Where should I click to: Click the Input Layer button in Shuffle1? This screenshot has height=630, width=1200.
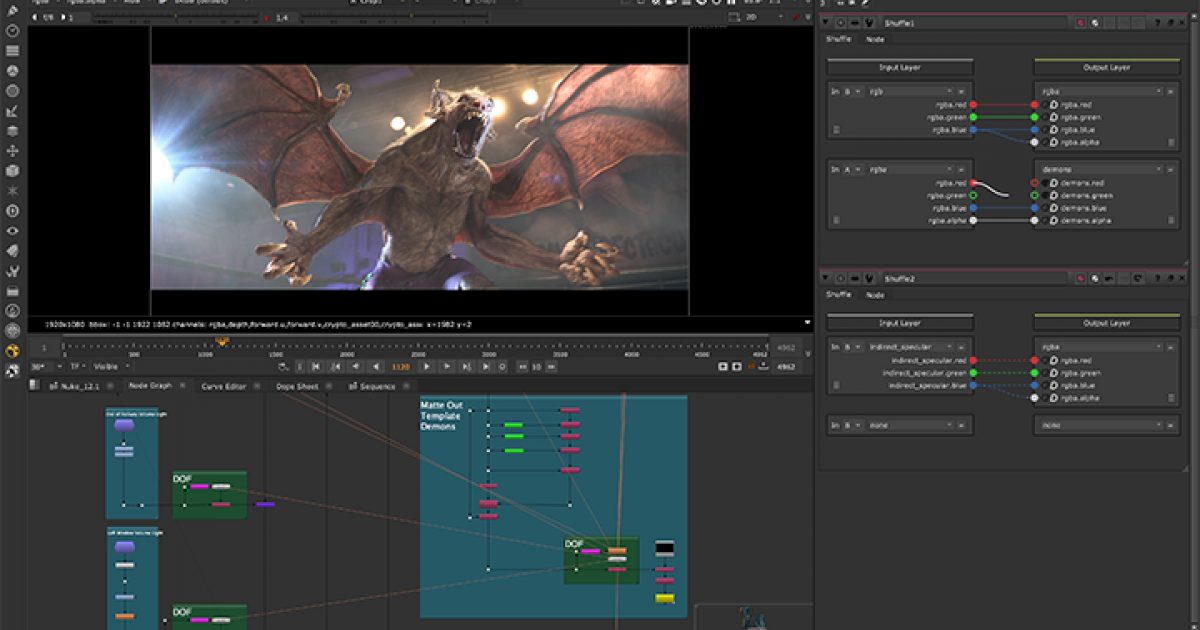tap(900, 67)
